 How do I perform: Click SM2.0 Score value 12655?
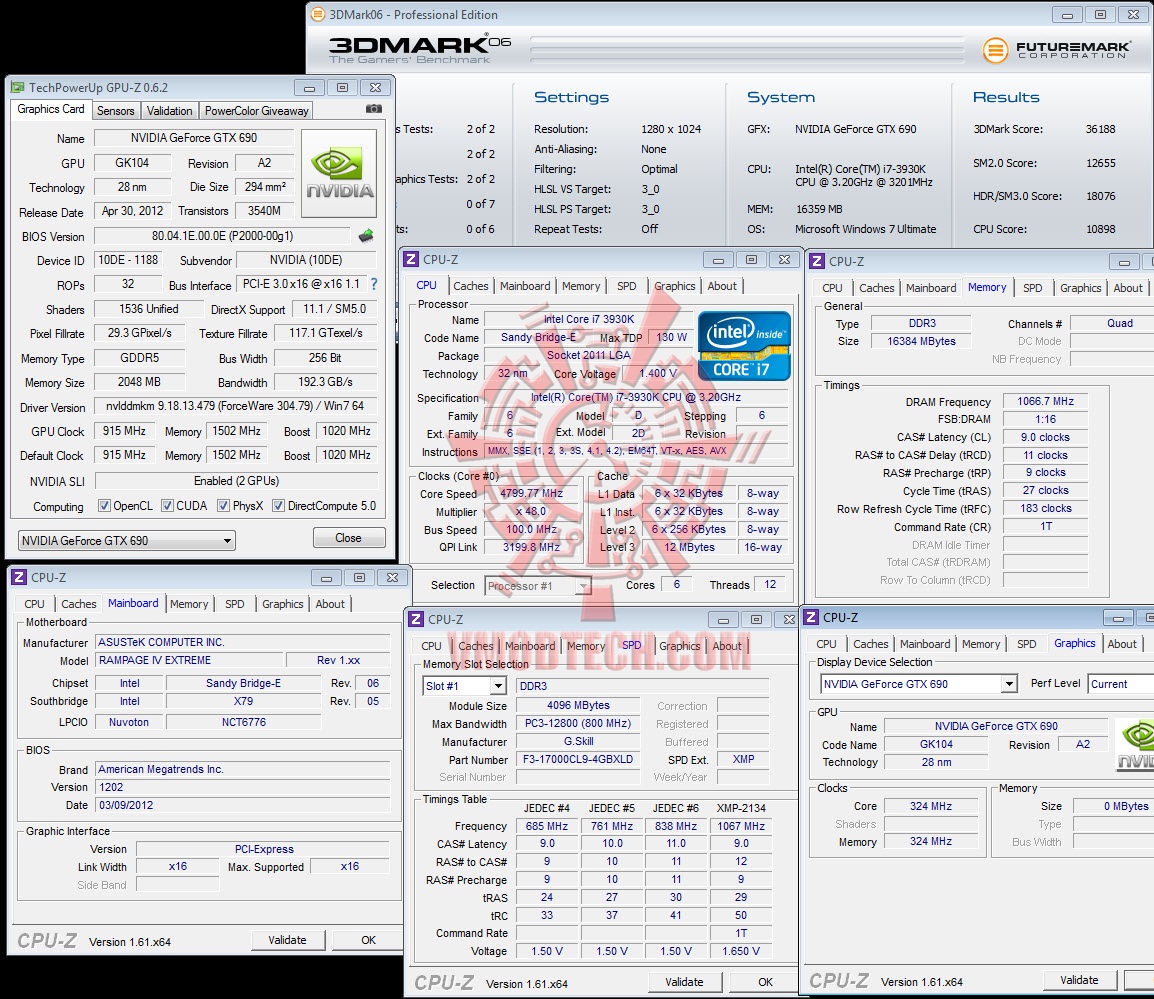(1100, 163)
